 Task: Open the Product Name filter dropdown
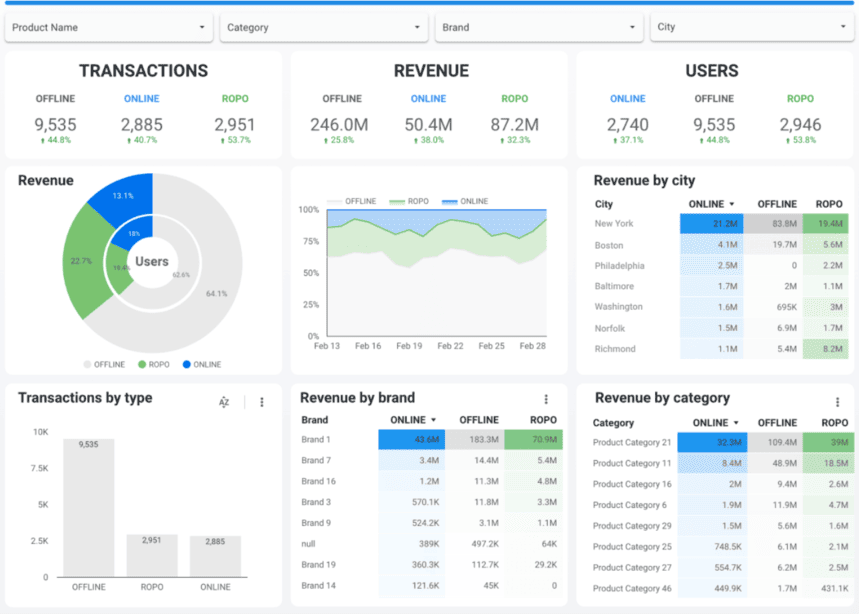108,27
